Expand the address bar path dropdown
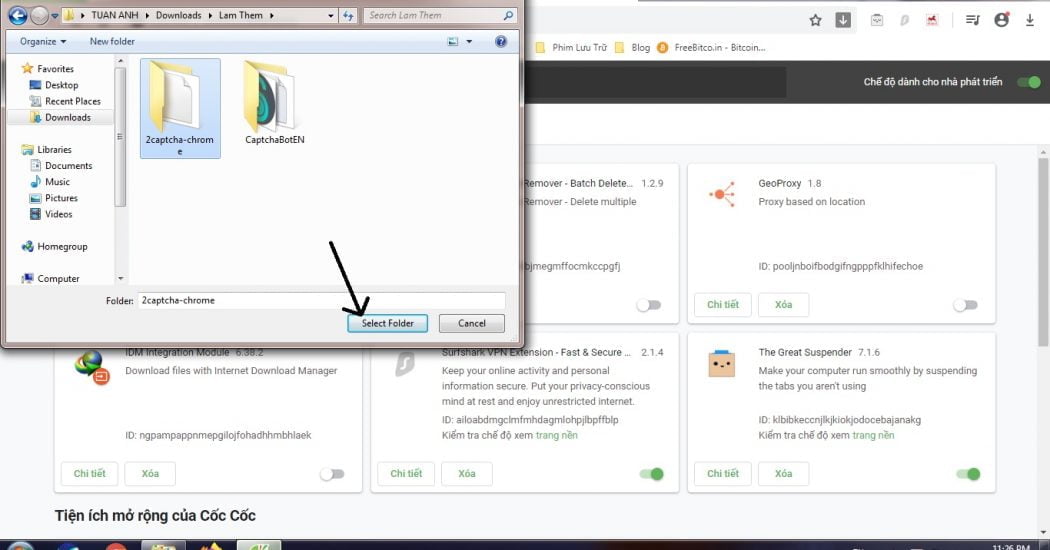1050x550 pixels. click(x=331, y=15)
